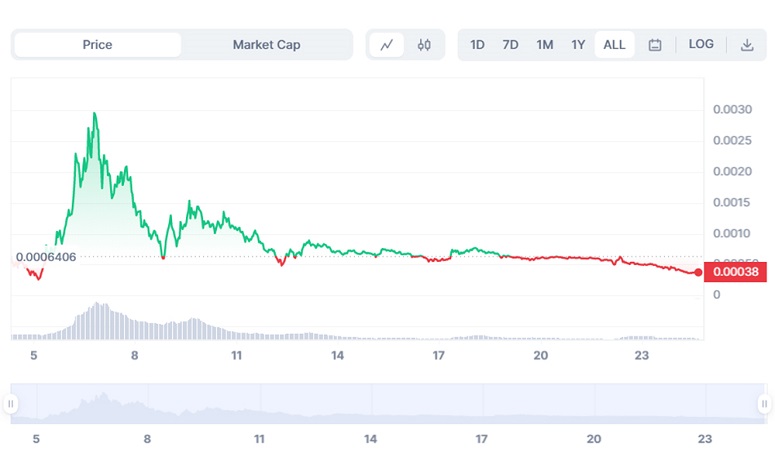Click the left range slider handle

pos(11,404)
